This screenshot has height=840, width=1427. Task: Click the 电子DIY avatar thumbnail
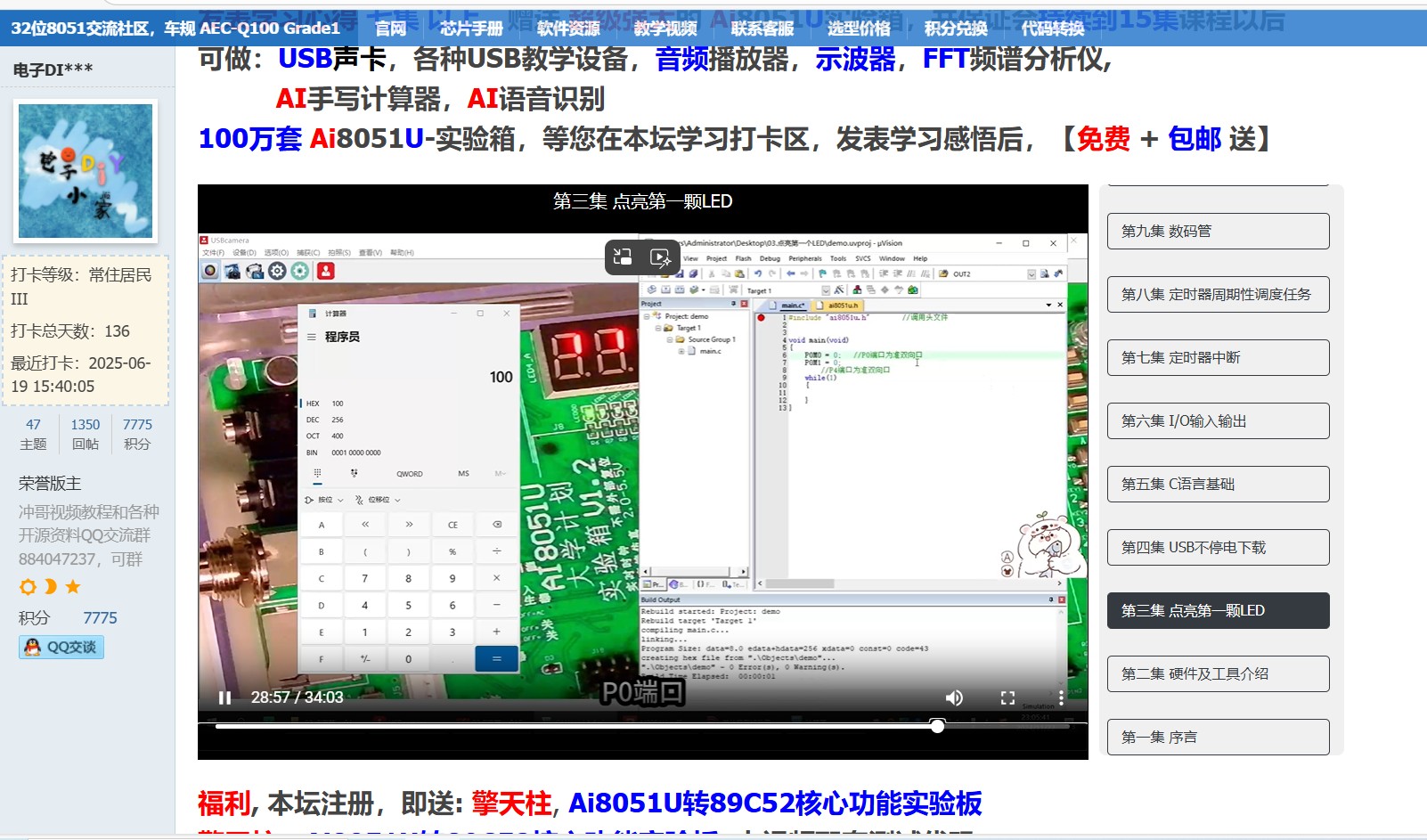pyautogui.click(x=85, y=169)
